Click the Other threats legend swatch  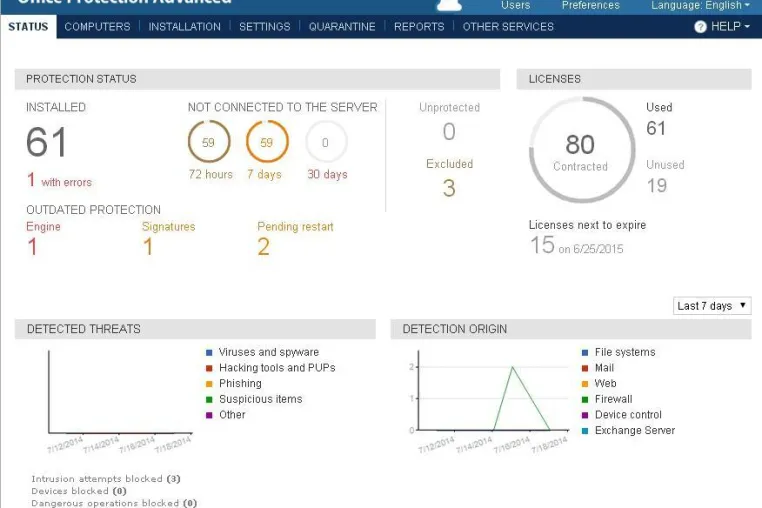coord(209,415)
